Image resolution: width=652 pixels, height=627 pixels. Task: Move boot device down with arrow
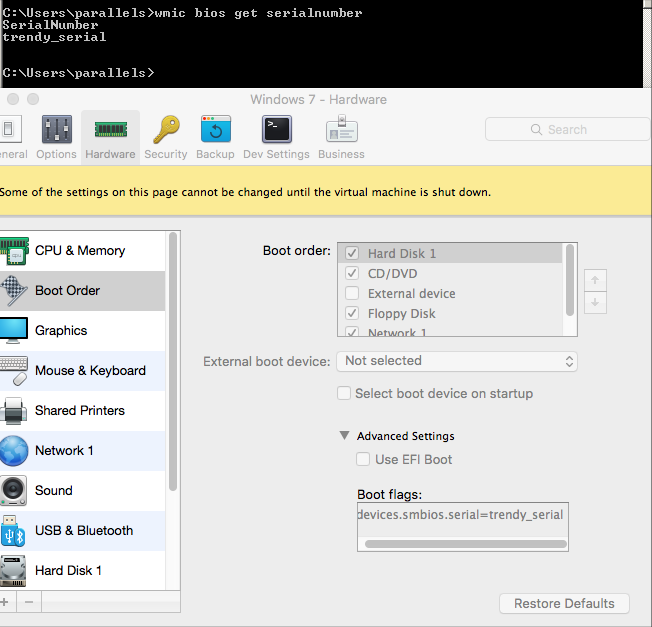(595, 302)
